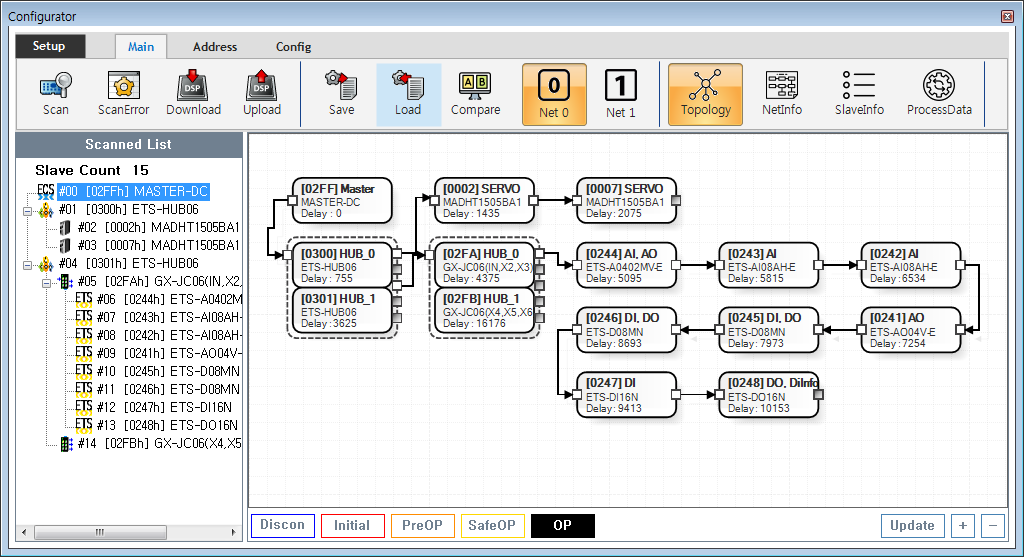Viewport: 1024px width, 557px height.
Task: Open the ScanError tool
Action: [x=123, y=94]
